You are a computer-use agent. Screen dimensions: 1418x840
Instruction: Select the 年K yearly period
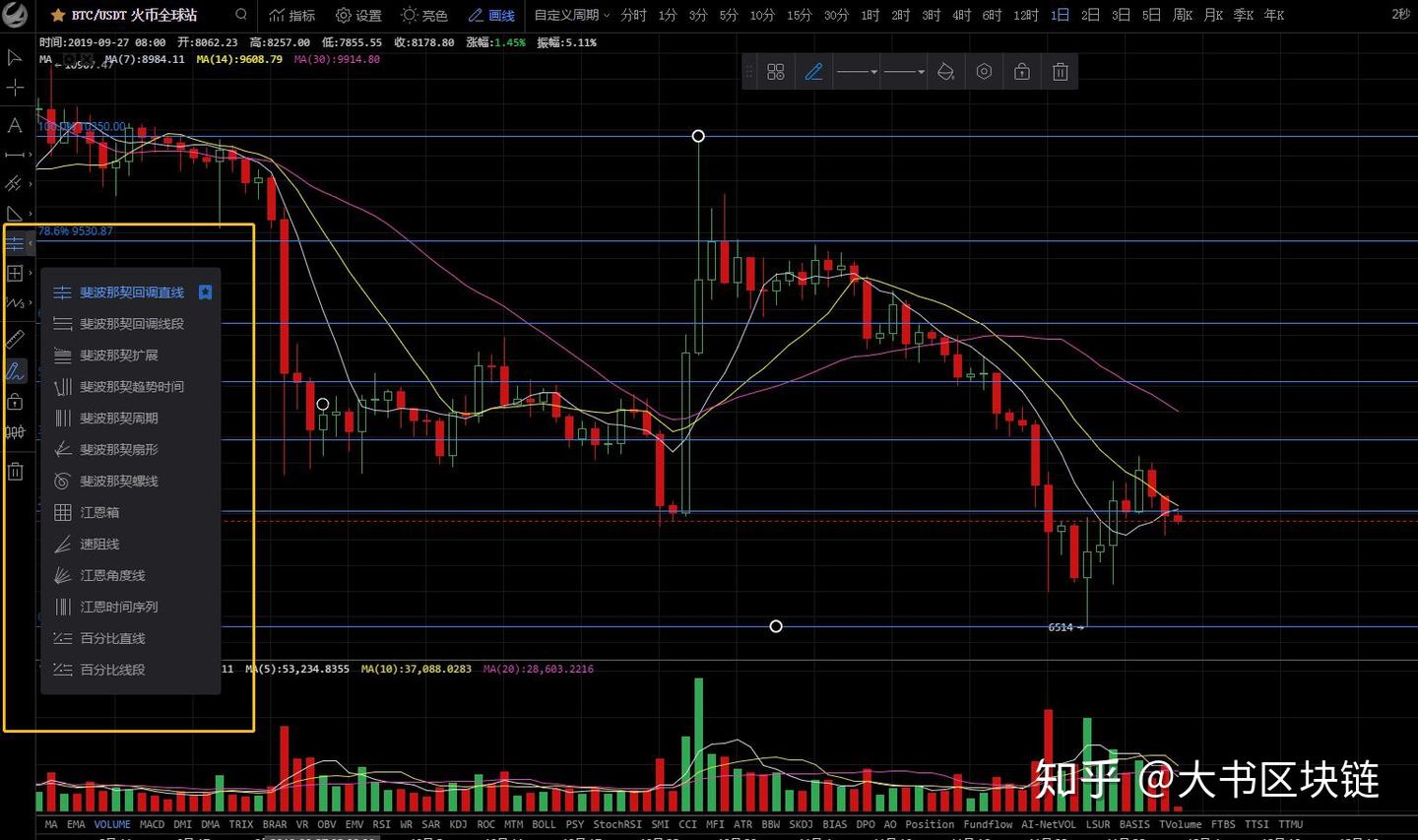[x=1274, y=16]
